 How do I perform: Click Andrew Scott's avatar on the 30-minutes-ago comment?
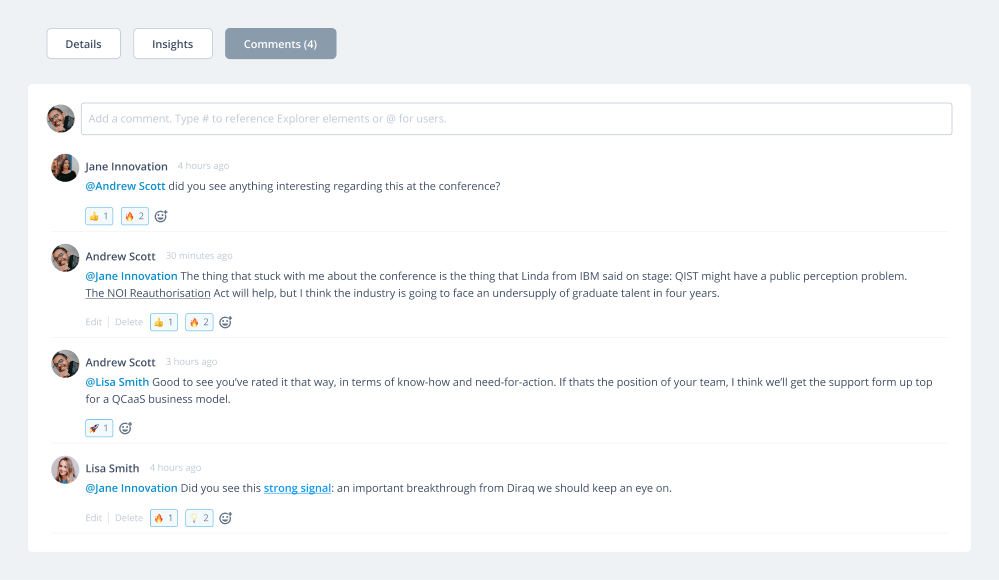tap(65, 258)
